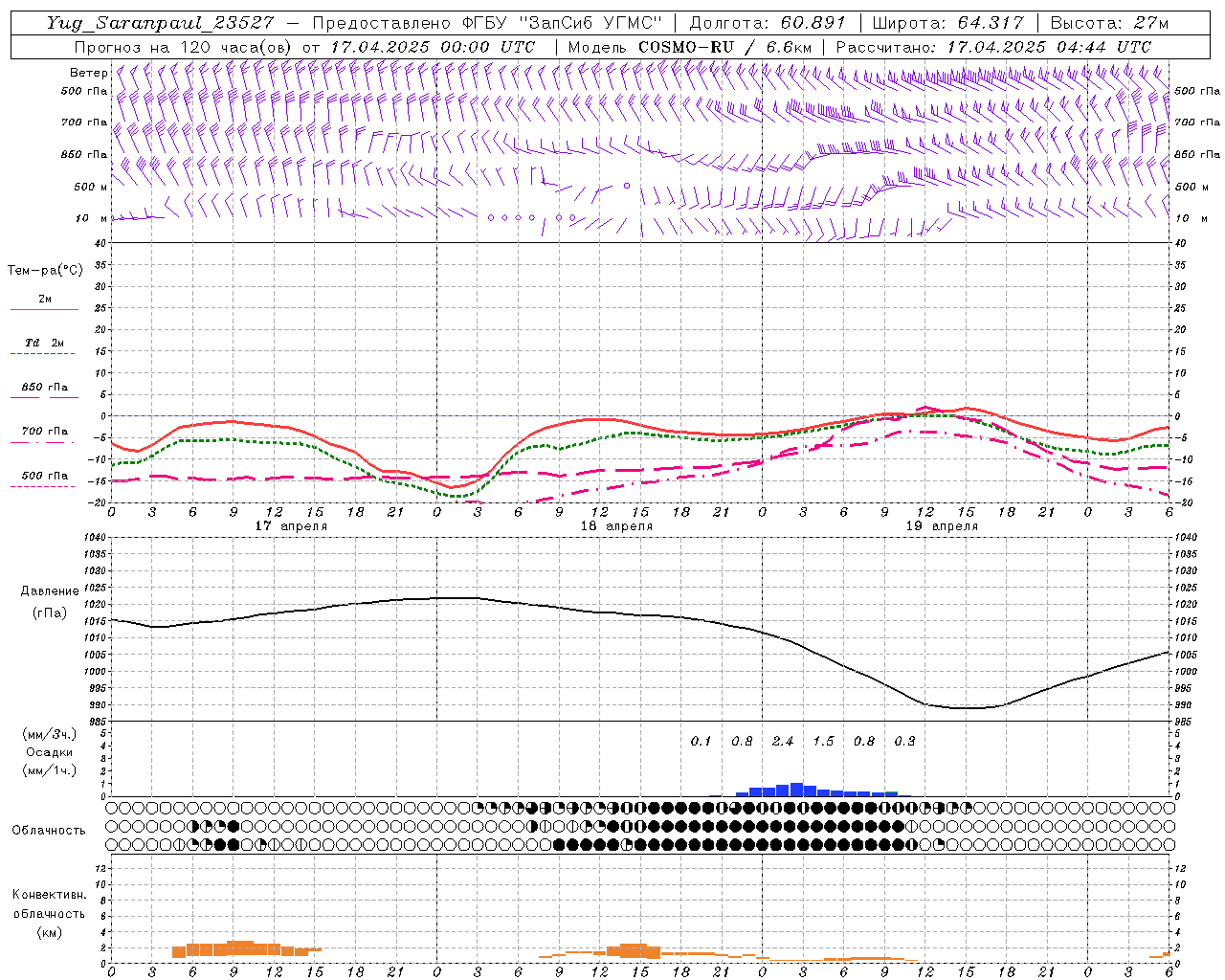1225x980 pixels.
Task: Click 'Прогноз на 120 часа(ов)' forecast text
Action: (x=184, y=47)
